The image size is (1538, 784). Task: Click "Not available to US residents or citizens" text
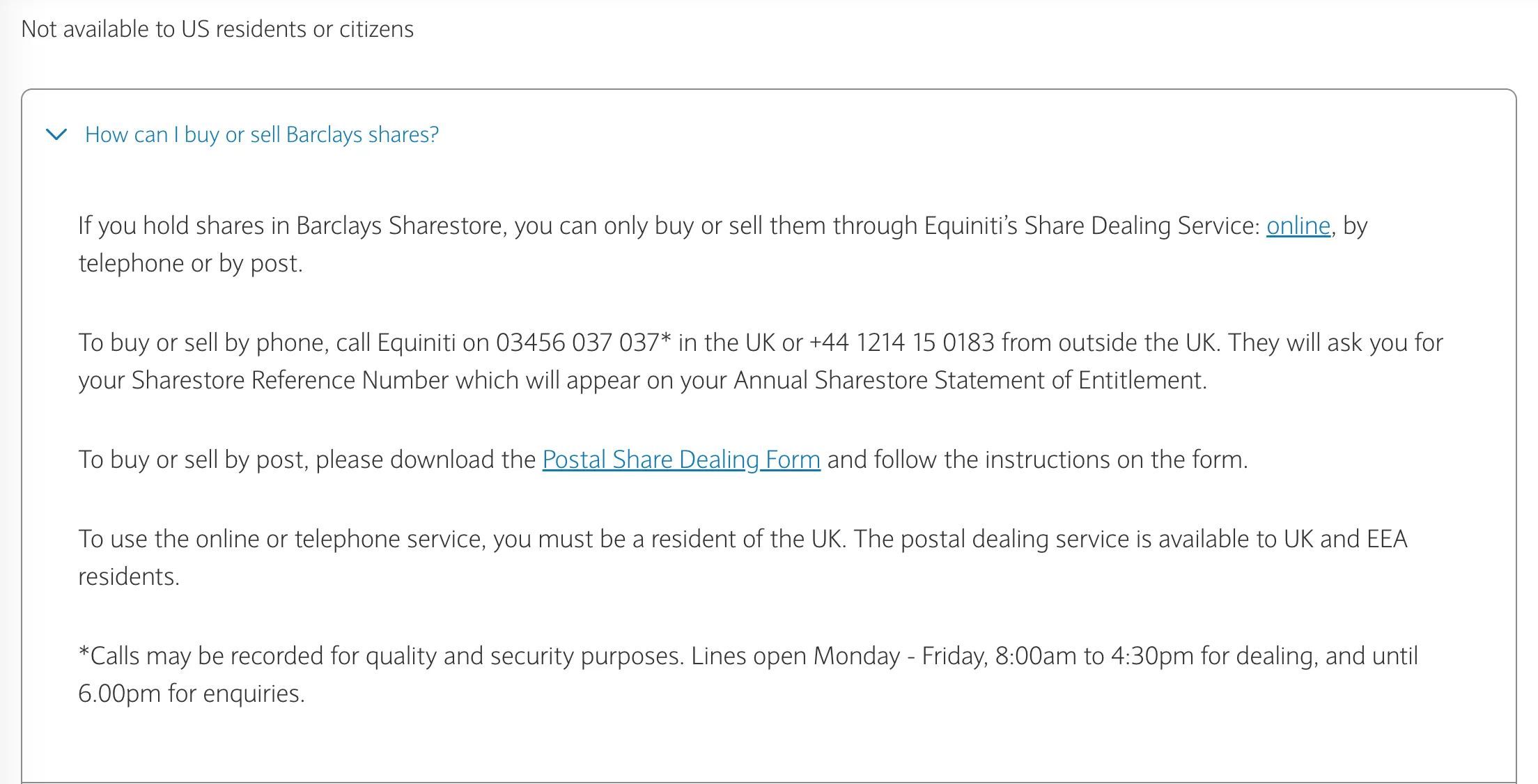[x=217, y=29]
